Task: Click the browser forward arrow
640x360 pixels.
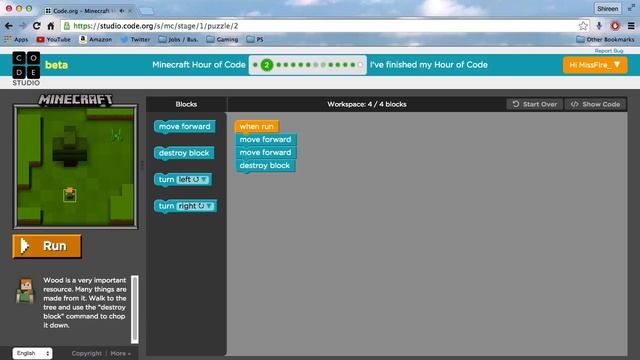Action: pos(22,26)
